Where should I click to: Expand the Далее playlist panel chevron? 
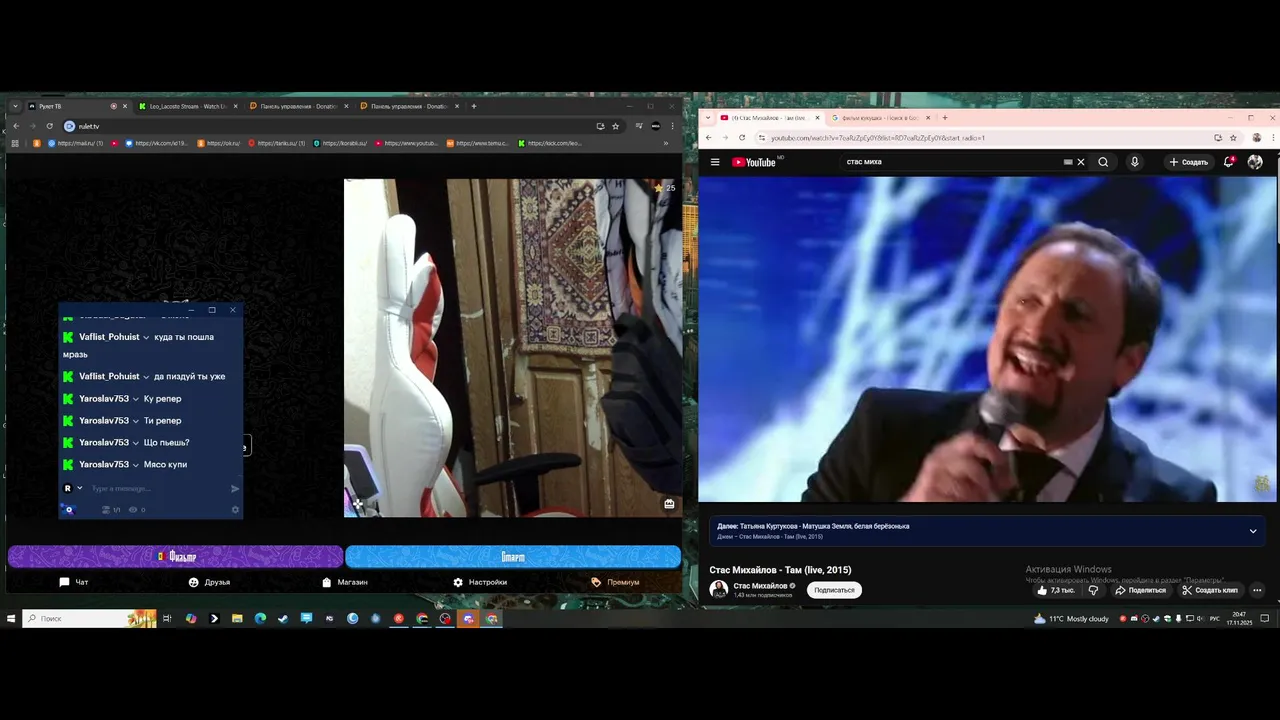pyautogui.click(x=1253, y=531)
